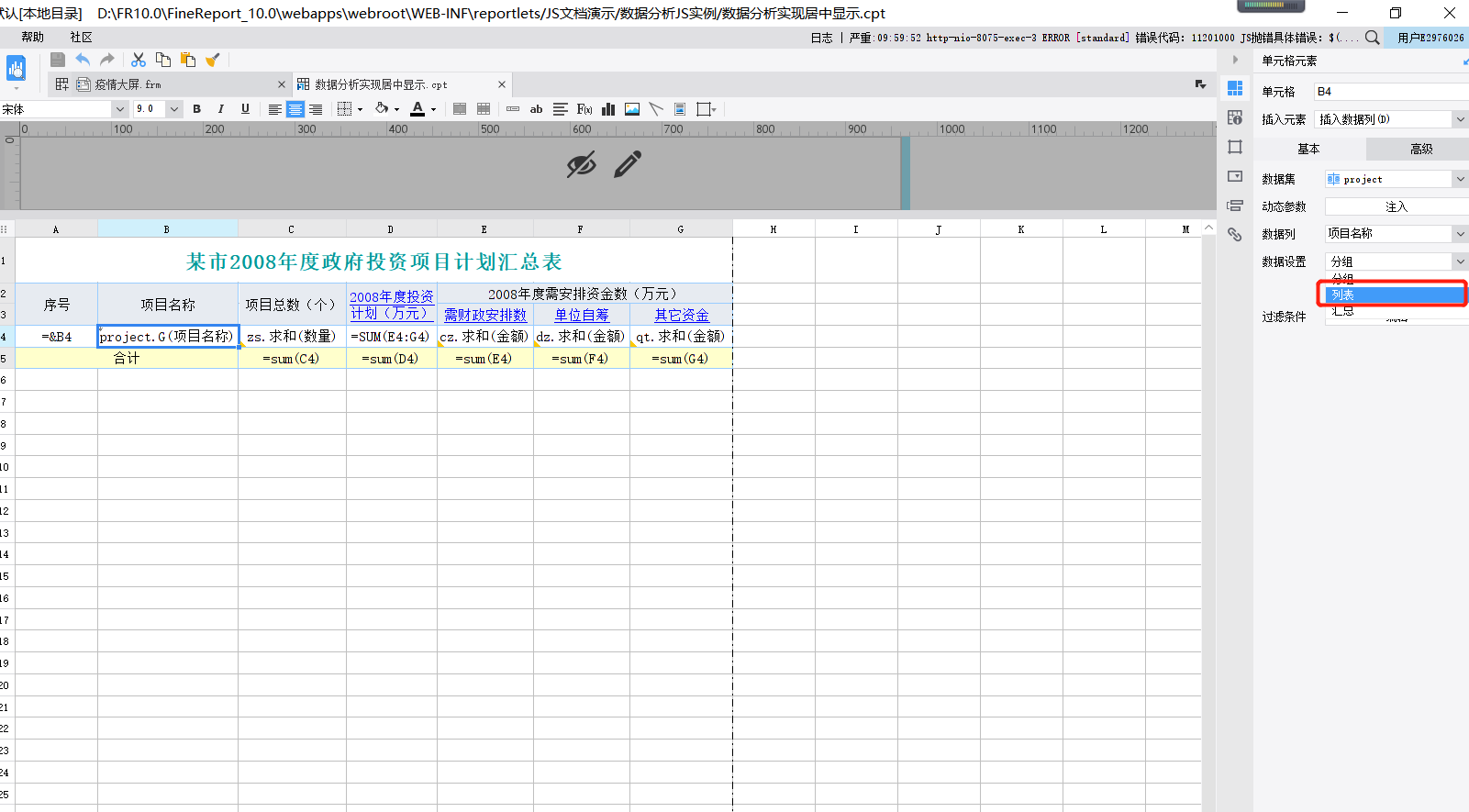Undo the last action

point(83,60)
